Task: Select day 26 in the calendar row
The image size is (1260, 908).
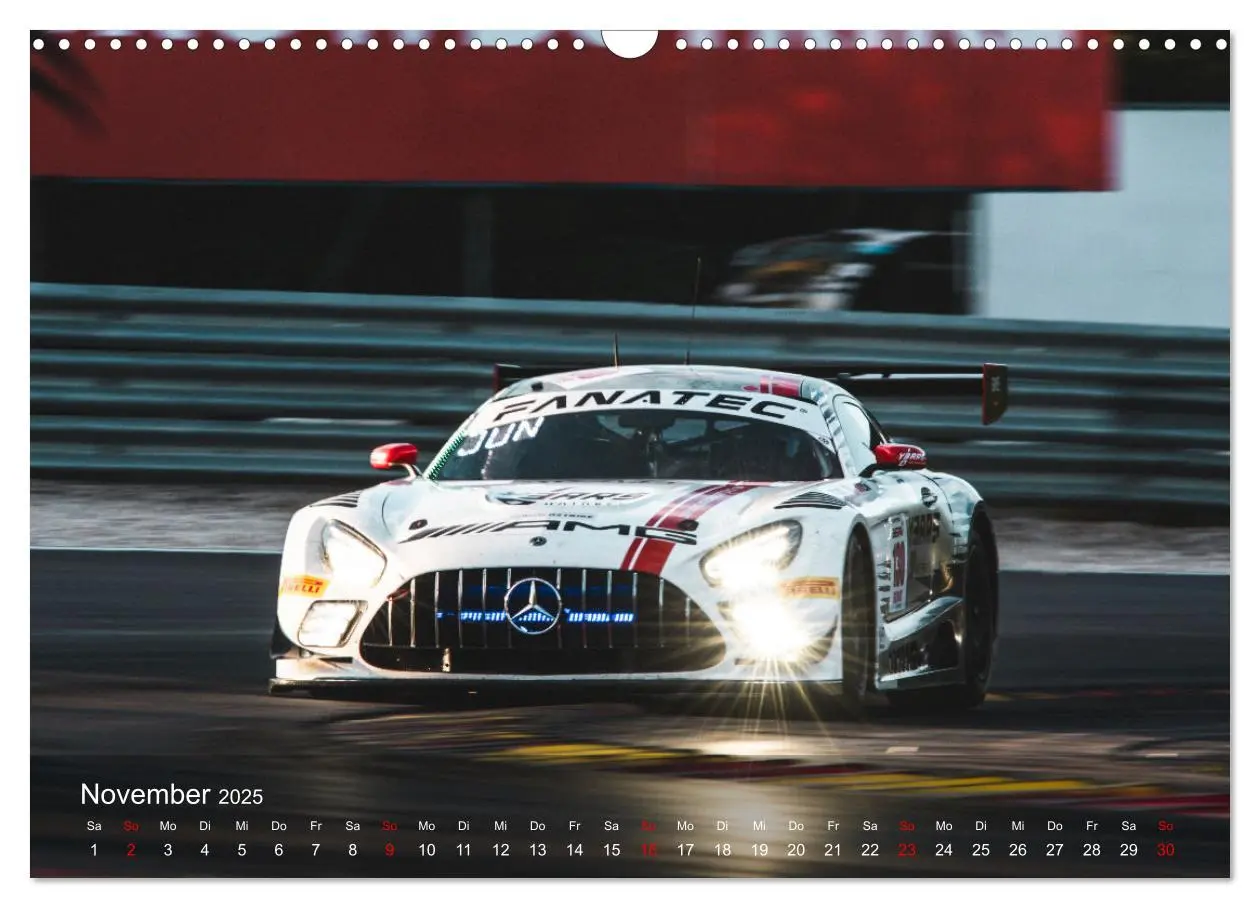Action: 1018,850
